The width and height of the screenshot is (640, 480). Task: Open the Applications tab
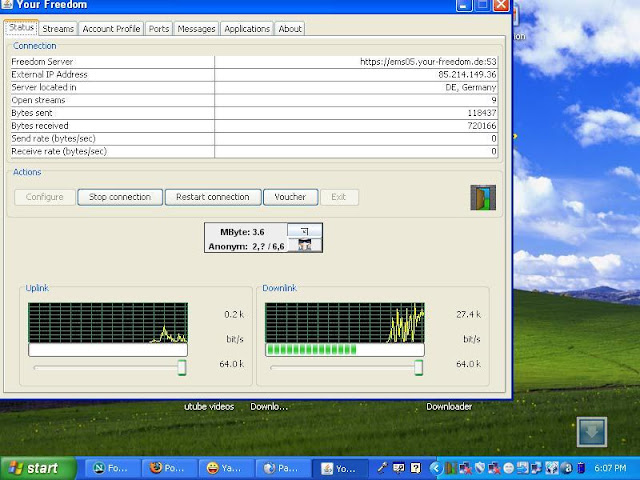(x=247, y=29)
